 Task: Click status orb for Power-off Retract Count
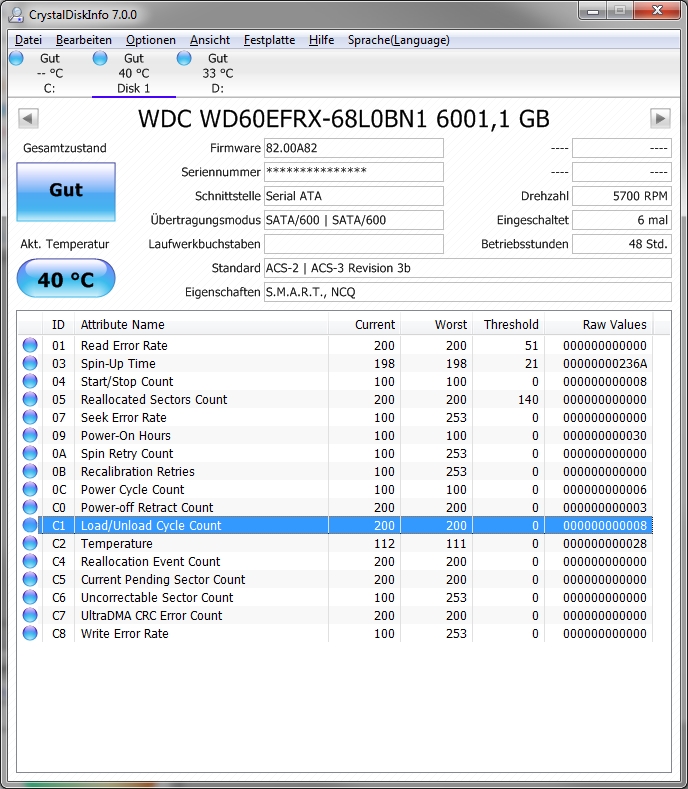[30, 507]
